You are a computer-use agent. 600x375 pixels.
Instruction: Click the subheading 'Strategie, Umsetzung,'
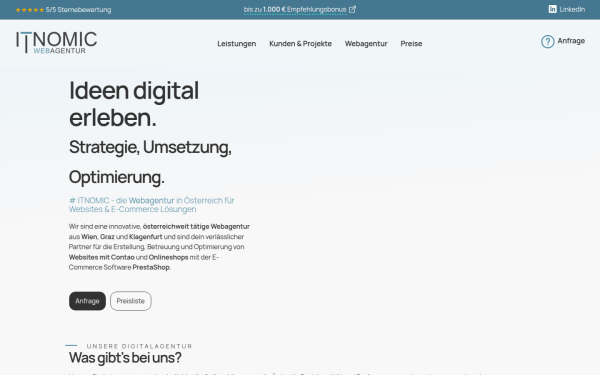point(150,147)
